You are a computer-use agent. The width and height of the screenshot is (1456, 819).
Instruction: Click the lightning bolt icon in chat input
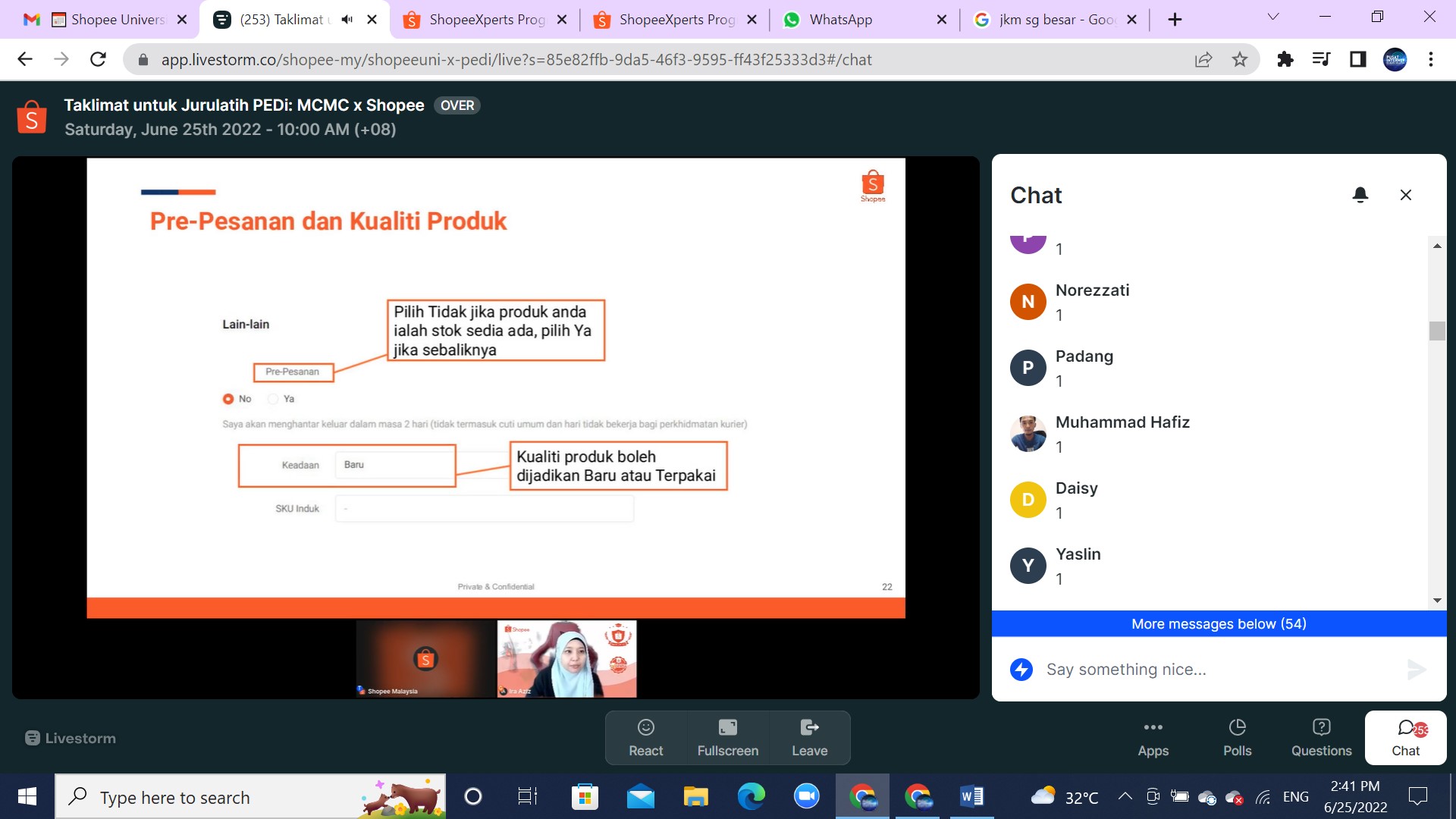(1021, 669)
